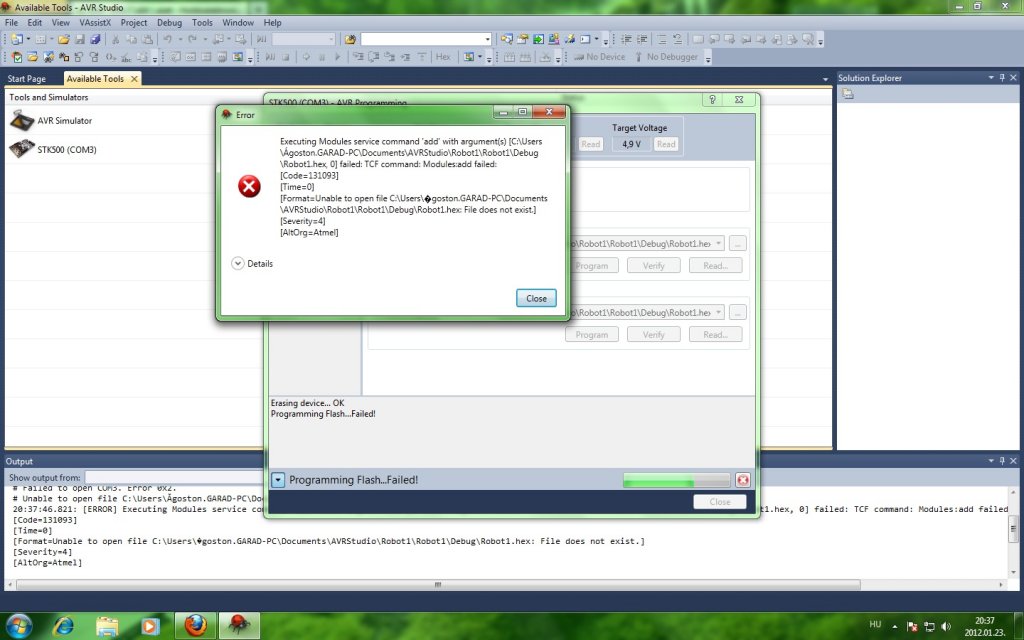
Task: Click the Undo arrow icon
Action: point(168,39)
